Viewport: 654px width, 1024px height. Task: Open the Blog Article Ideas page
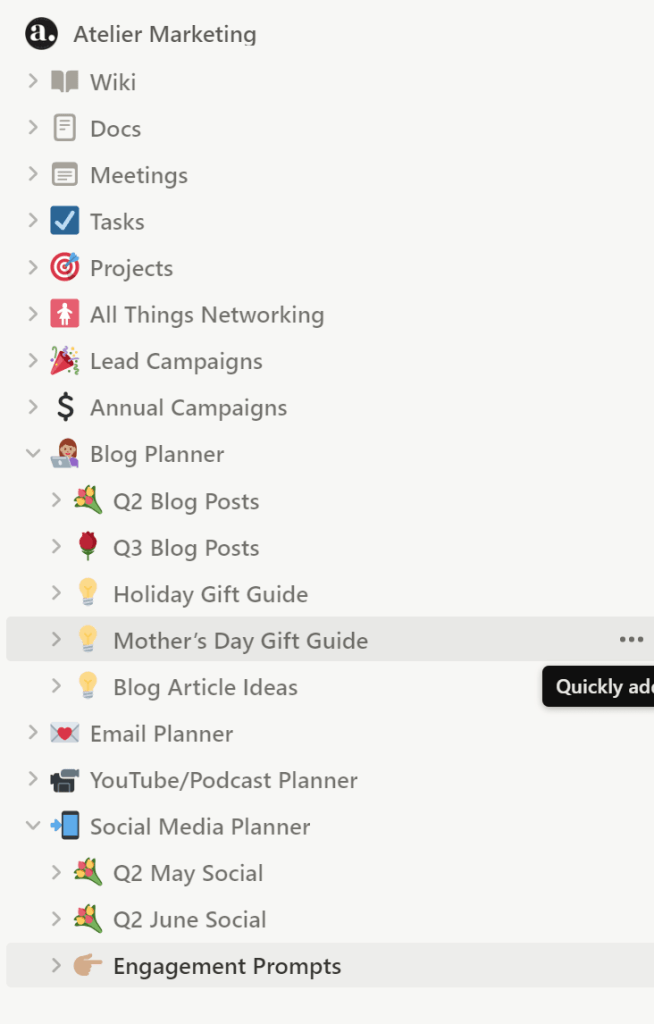tap(205, 687)
